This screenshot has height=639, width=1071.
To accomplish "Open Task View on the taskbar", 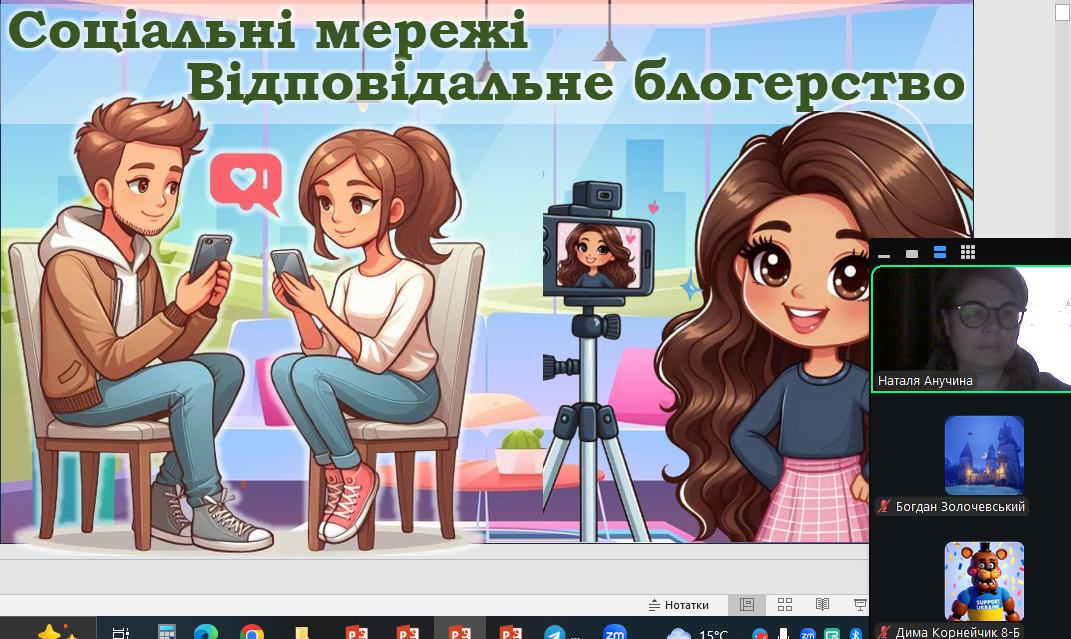I will (120, 632).
